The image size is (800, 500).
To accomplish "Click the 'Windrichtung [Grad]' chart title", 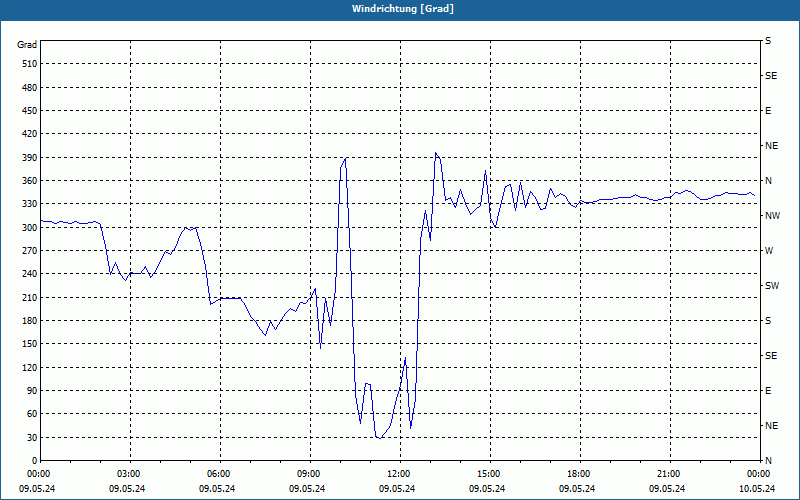I will click(x=403, y=9).
